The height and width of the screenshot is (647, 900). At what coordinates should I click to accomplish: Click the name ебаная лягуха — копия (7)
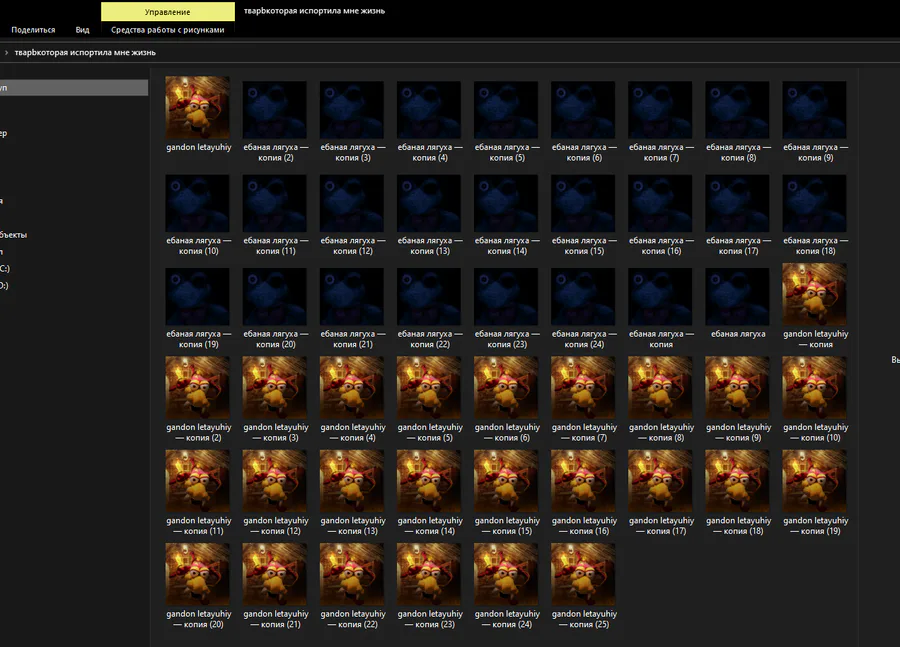(661, 152)
